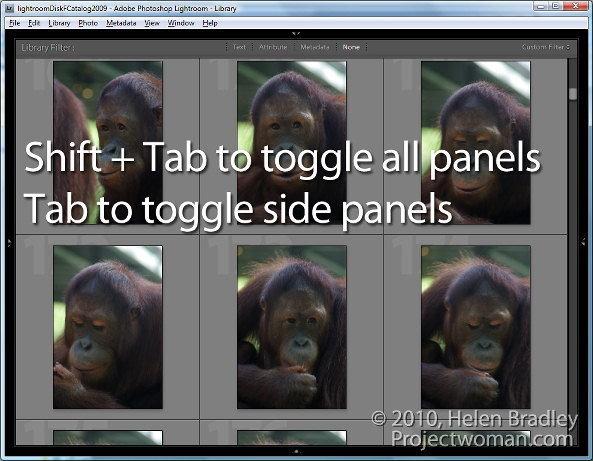
Task: Show the right side panel arrow
Action: (x=583, y=241)
